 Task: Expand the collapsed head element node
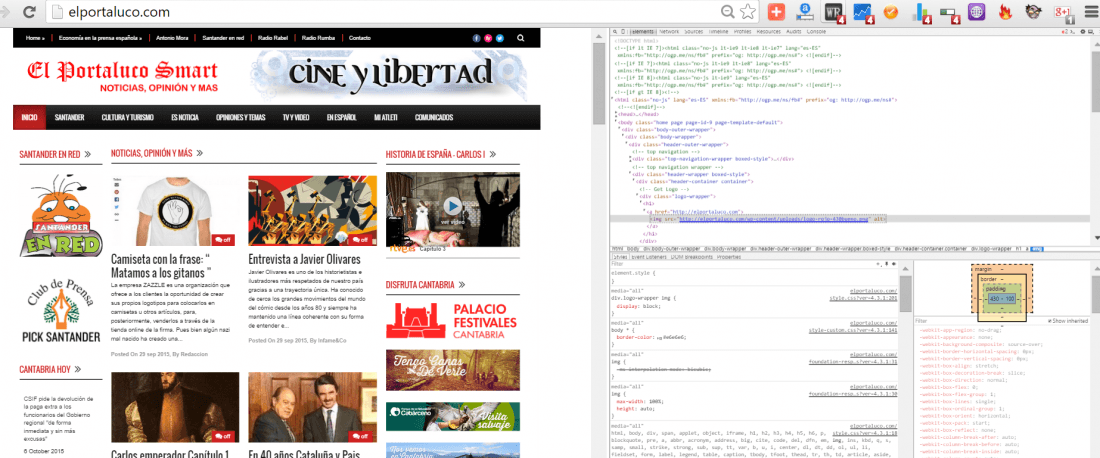pyautogui.click(x=617, y=114)
